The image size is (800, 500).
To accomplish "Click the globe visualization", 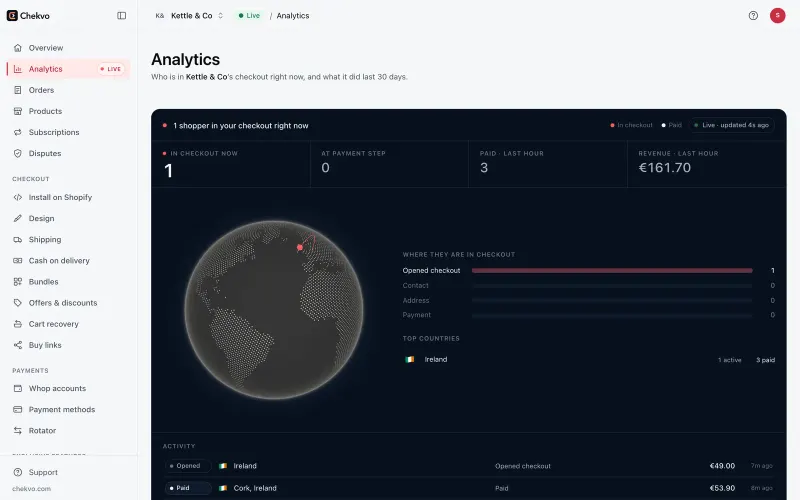I will (x=274, y=310).
